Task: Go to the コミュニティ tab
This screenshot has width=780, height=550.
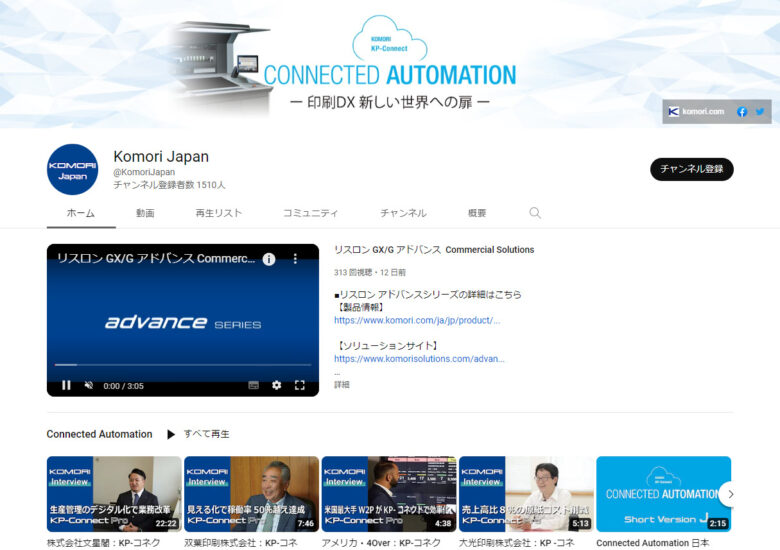Action: 310,213
